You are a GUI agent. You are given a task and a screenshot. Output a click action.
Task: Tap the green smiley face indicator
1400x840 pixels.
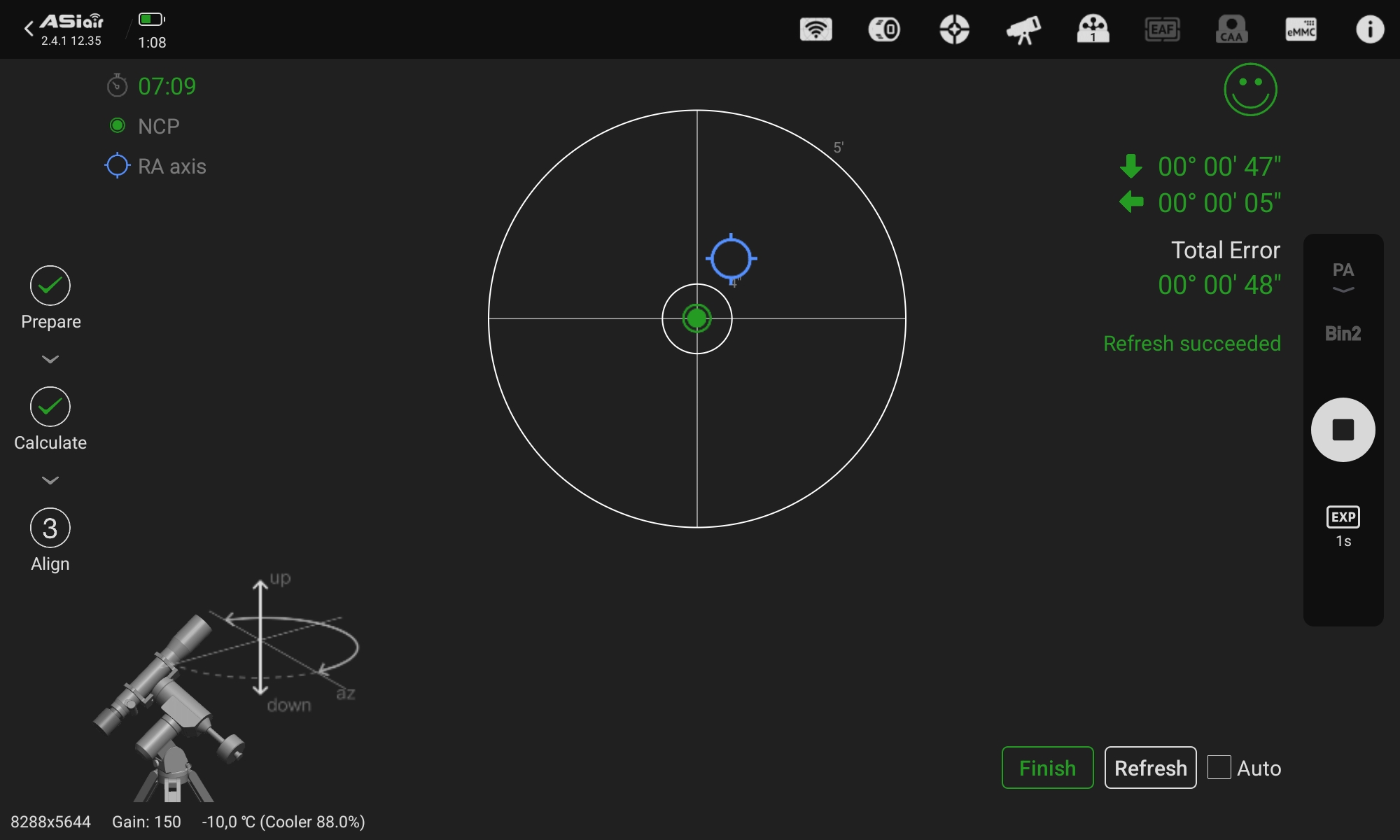[1250, 90]
